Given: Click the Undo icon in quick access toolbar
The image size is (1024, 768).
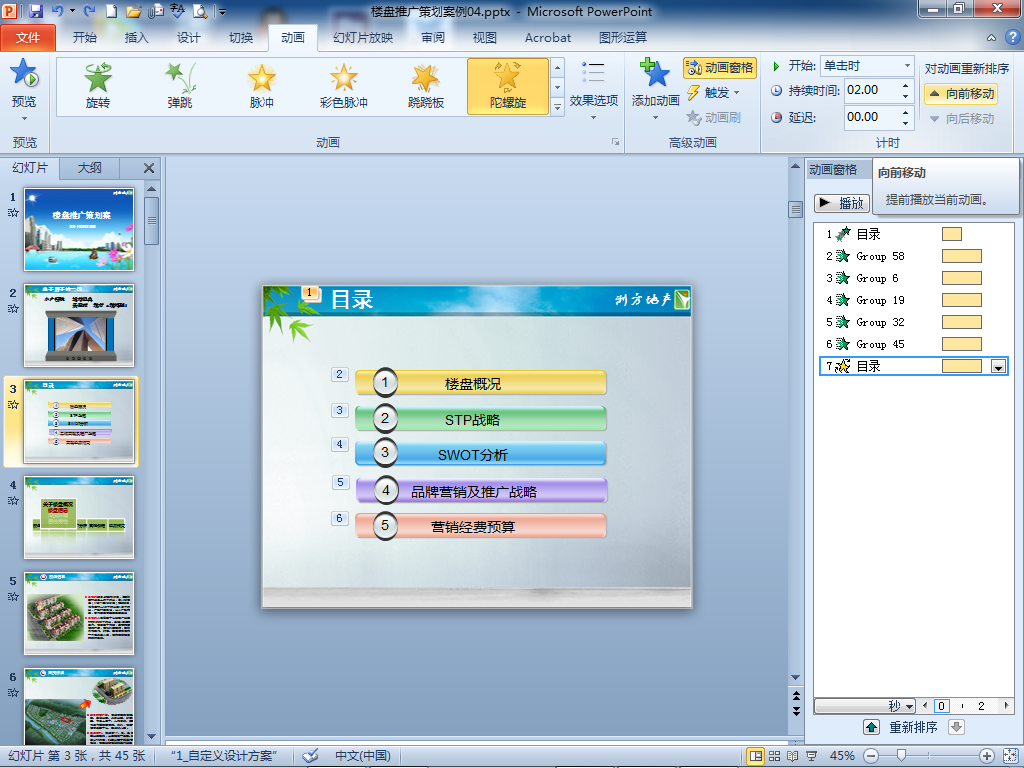Looking at the screenshot, I should (x=57, y=11).
